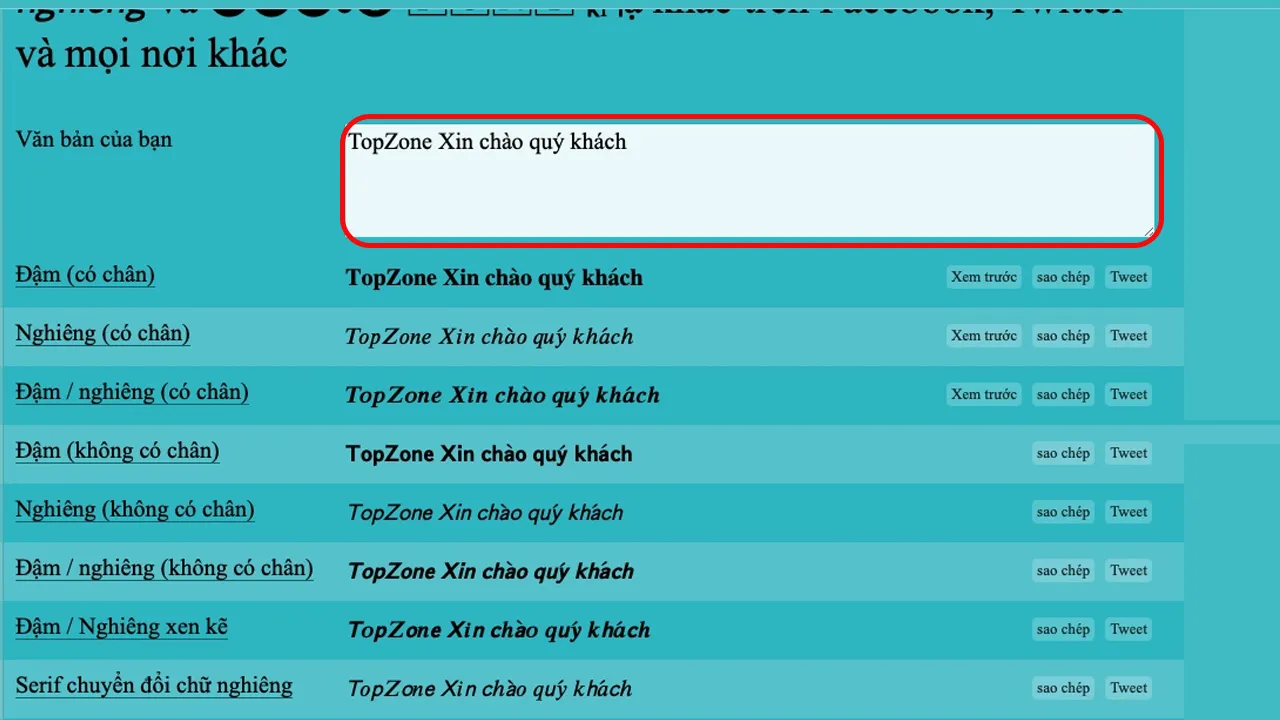Open the "Đậm / Nghiêng xen kẽ" link
Screen dimensions: 1280x720
click(121, 627)
